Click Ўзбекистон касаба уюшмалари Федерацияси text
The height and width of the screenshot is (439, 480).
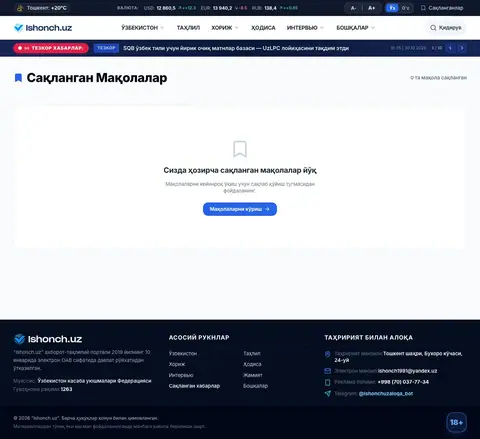click(x=94, y=381)
